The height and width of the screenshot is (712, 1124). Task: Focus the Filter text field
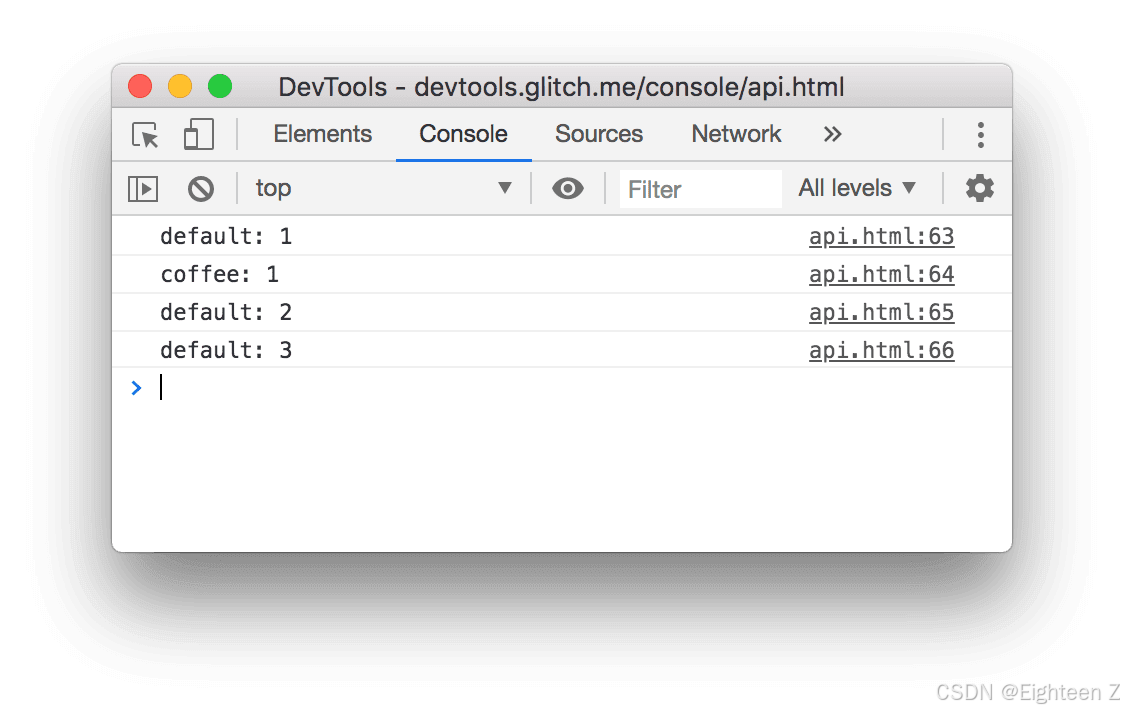pos(700,189)
